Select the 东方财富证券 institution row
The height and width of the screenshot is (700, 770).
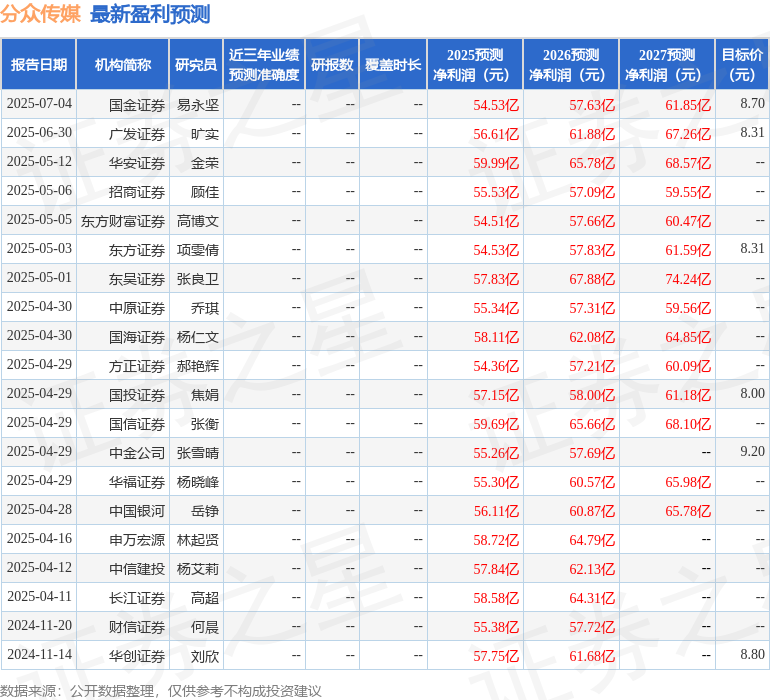(x=123, y=221)
